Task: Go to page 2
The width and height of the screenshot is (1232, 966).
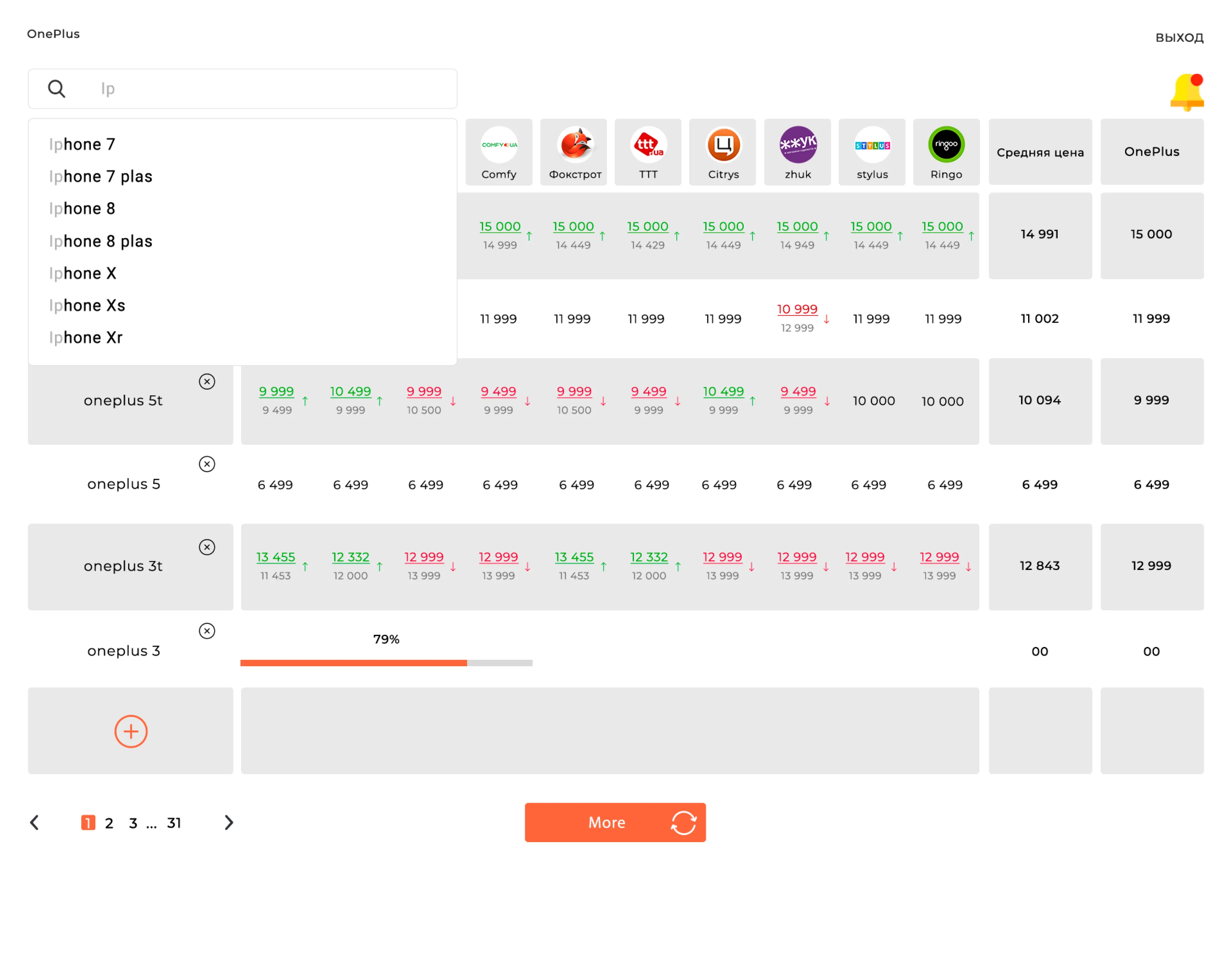Action: pyautogui.click(x=109, y=823)
